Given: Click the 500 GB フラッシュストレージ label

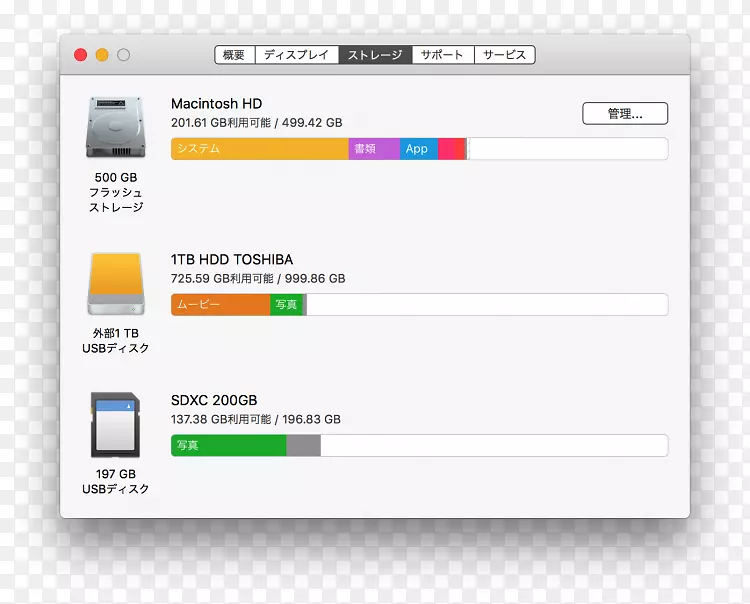Looking at the screenshot, I should click(x=116, y=192).
